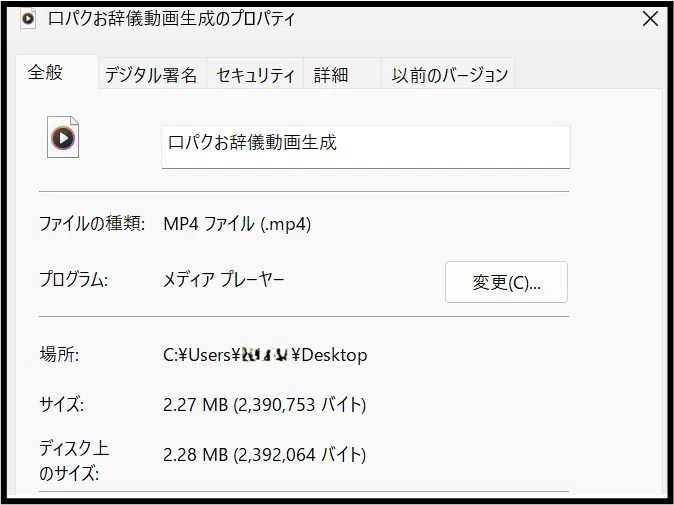
Task: Open the セキュリティ tab
Action: tap(255, 75)
